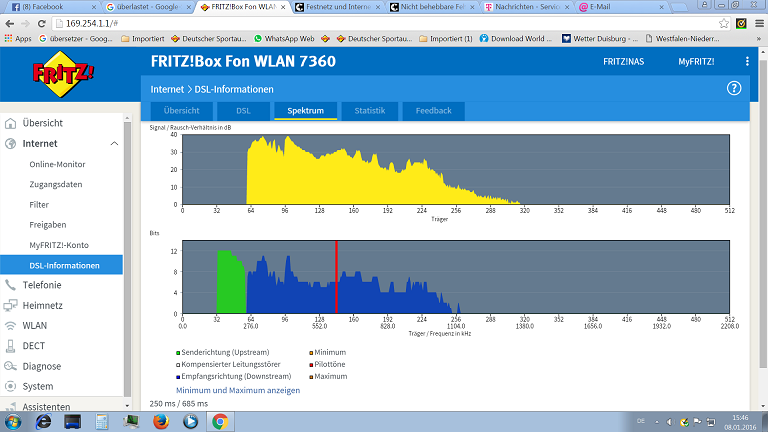Open the help question mark icon

click(734, 88)
